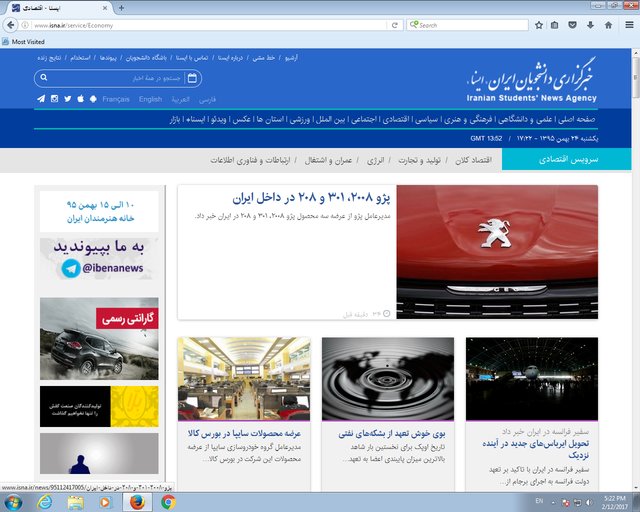Select the انرژی sub-section tab
This screenshot has height=512, width=640.
375,160
